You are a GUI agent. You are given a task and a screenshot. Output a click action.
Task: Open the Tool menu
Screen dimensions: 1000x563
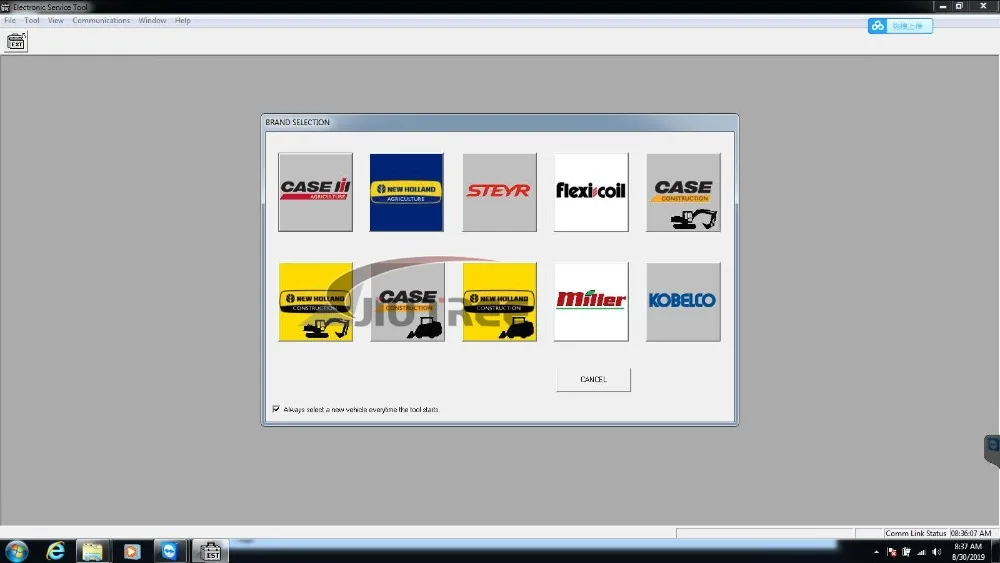[32, 20]
